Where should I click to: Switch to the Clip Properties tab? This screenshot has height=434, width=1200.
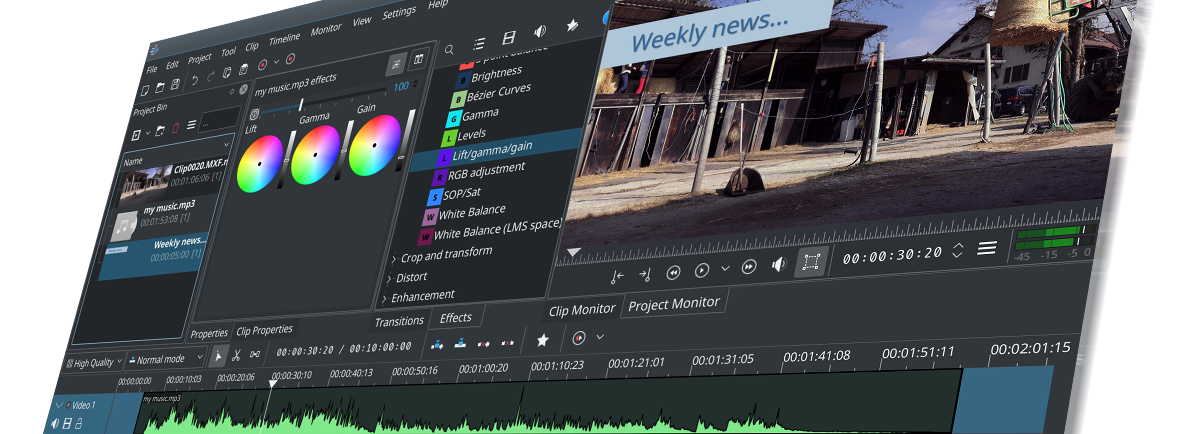point(264,330)
